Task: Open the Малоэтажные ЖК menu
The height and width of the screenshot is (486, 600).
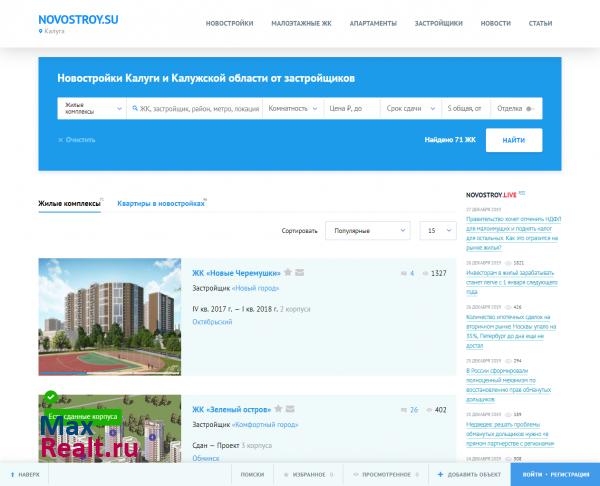Action: pos(302,23)
